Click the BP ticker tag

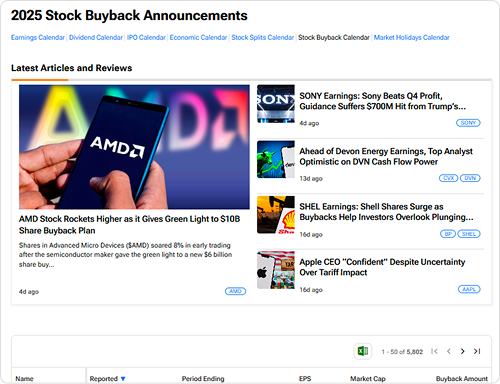448,234
